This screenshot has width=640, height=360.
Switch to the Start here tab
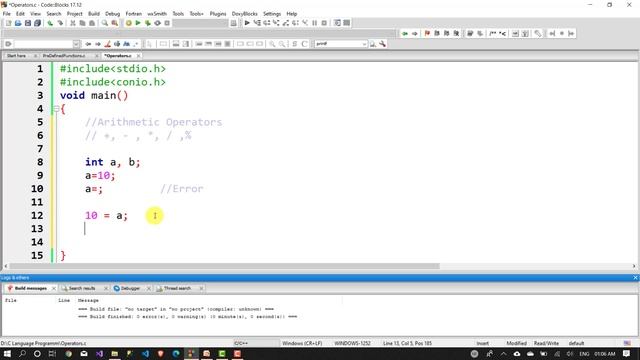click(x=16, y=56)
